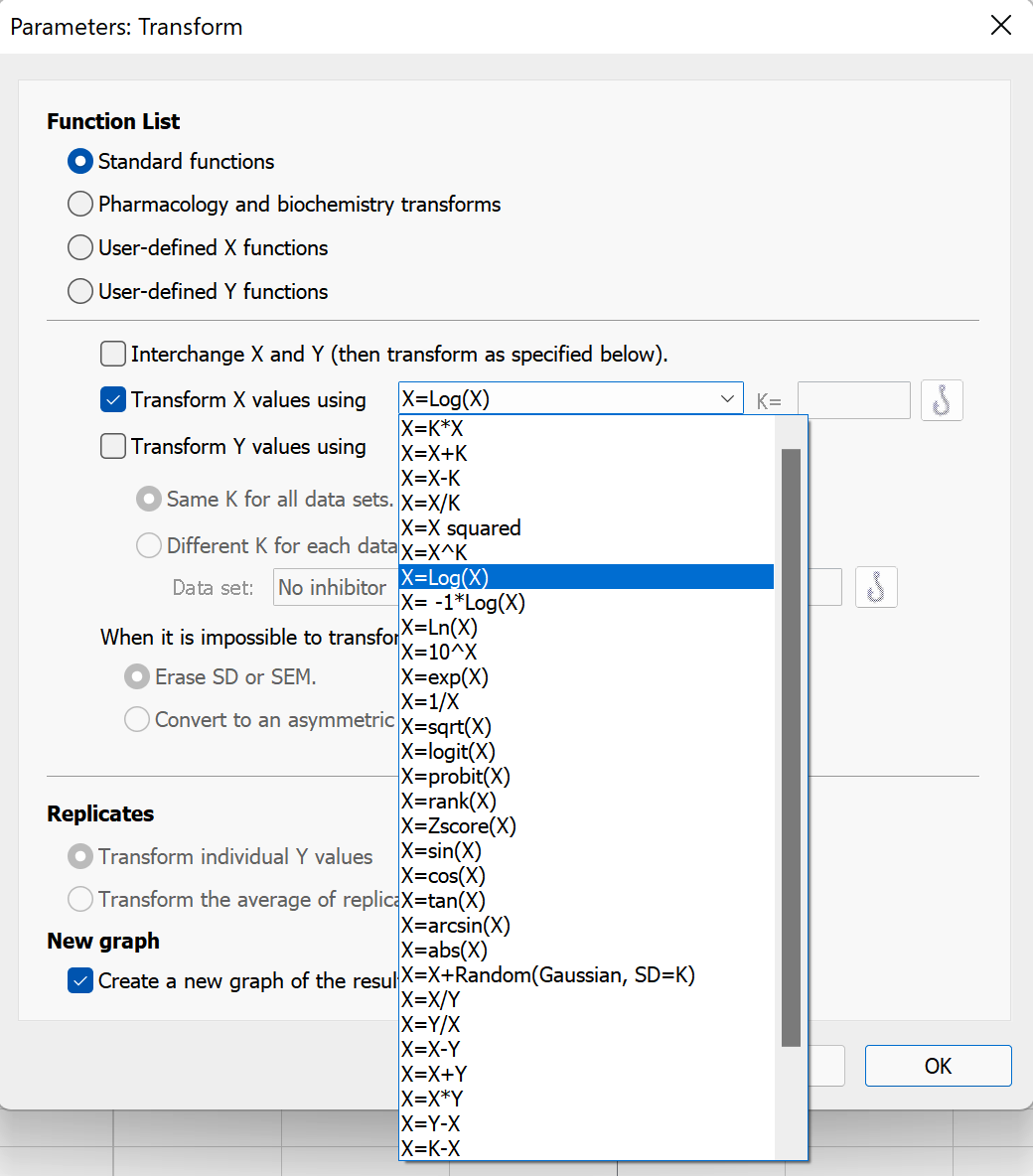This screenshot has width=1033, height=1176.
Task: Enable Interchange X and Y checkbox
Action: pyautogui.click(x=113, y=354)
